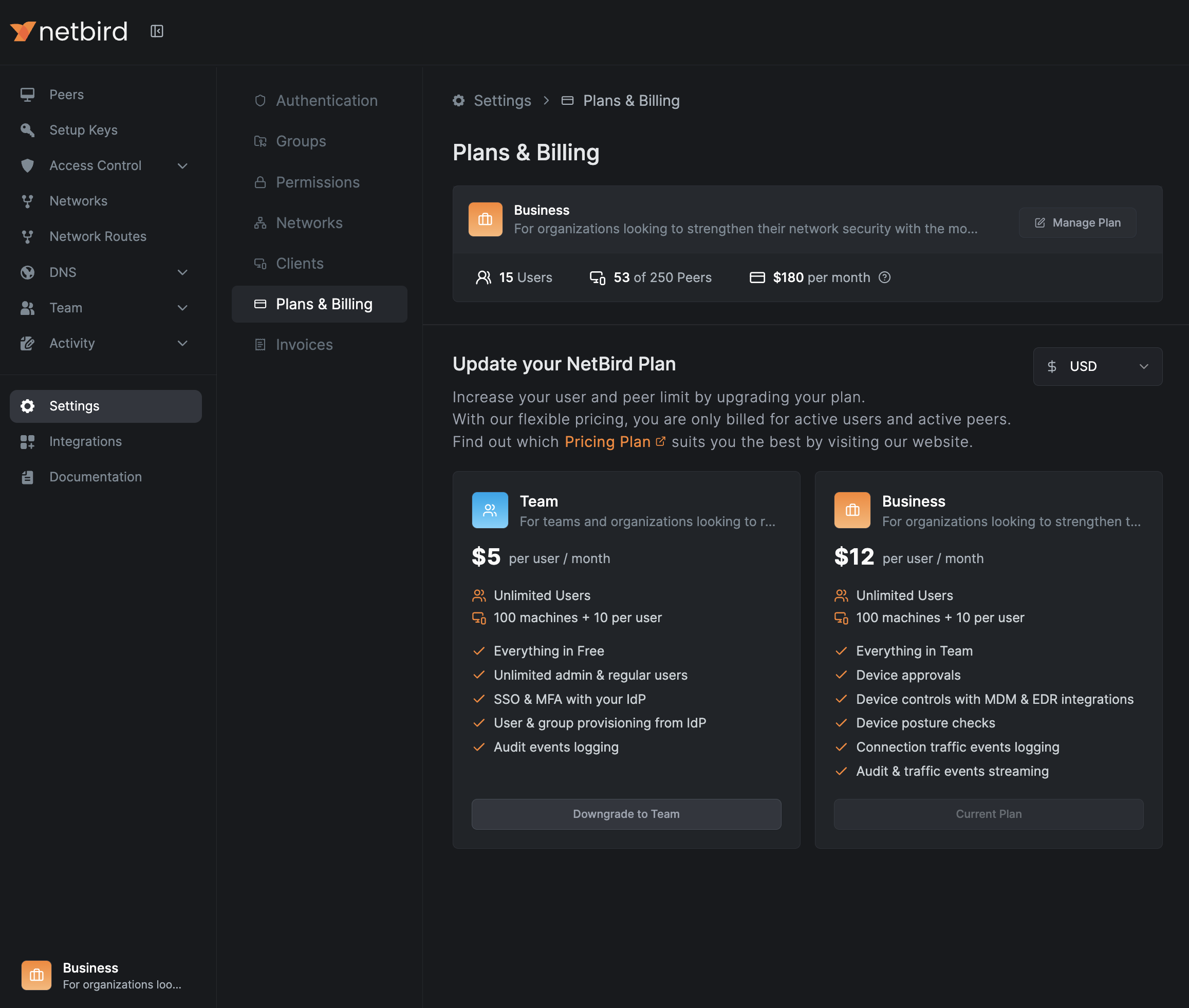Click the Invoices document icon
The height and width of the screenshot is (1008, 1189).
261,344
